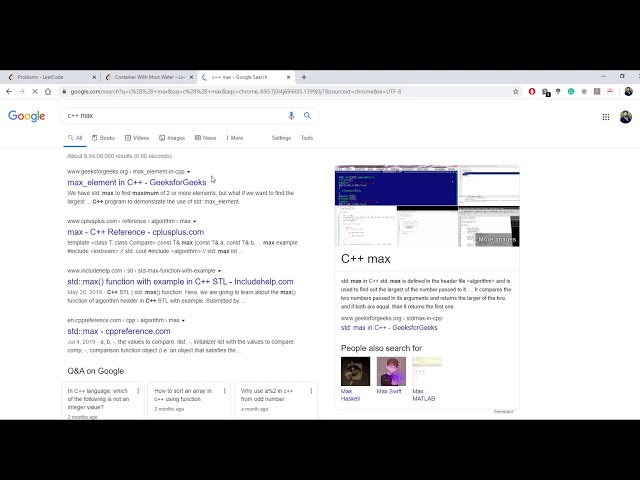Open Google apps grid

click(x=606, y=117)
